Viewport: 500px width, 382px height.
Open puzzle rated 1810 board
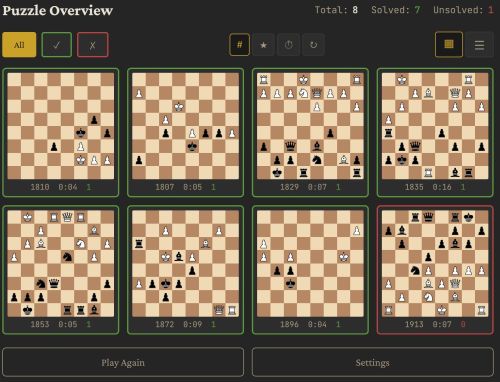click(x=61, y=126)
